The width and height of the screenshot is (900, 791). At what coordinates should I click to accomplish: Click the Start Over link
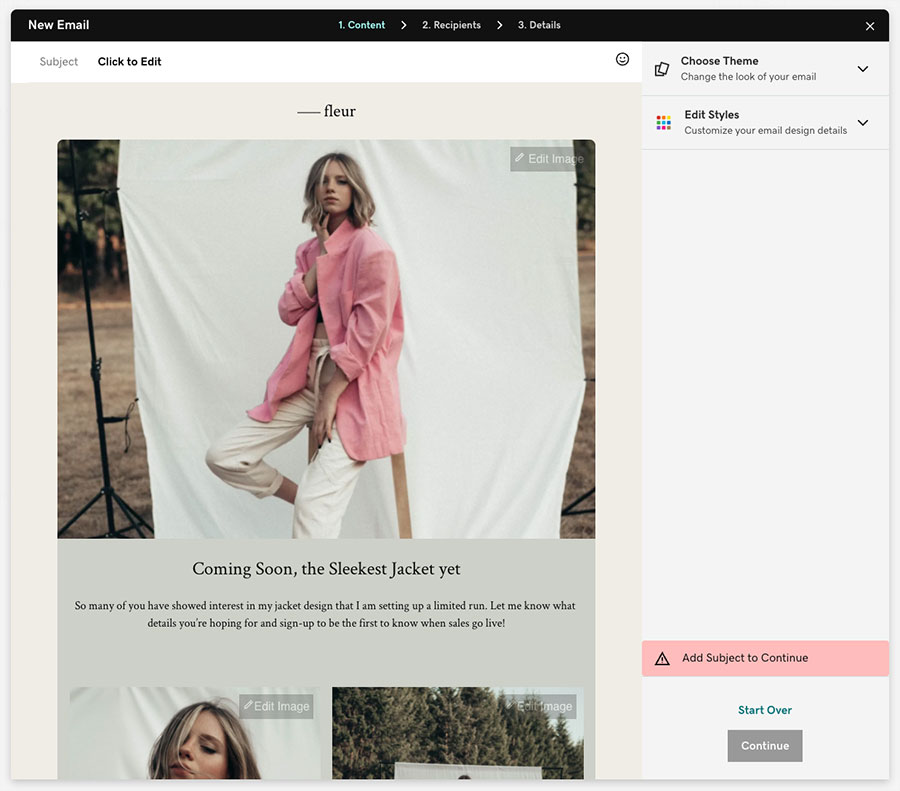click(764, 709)
